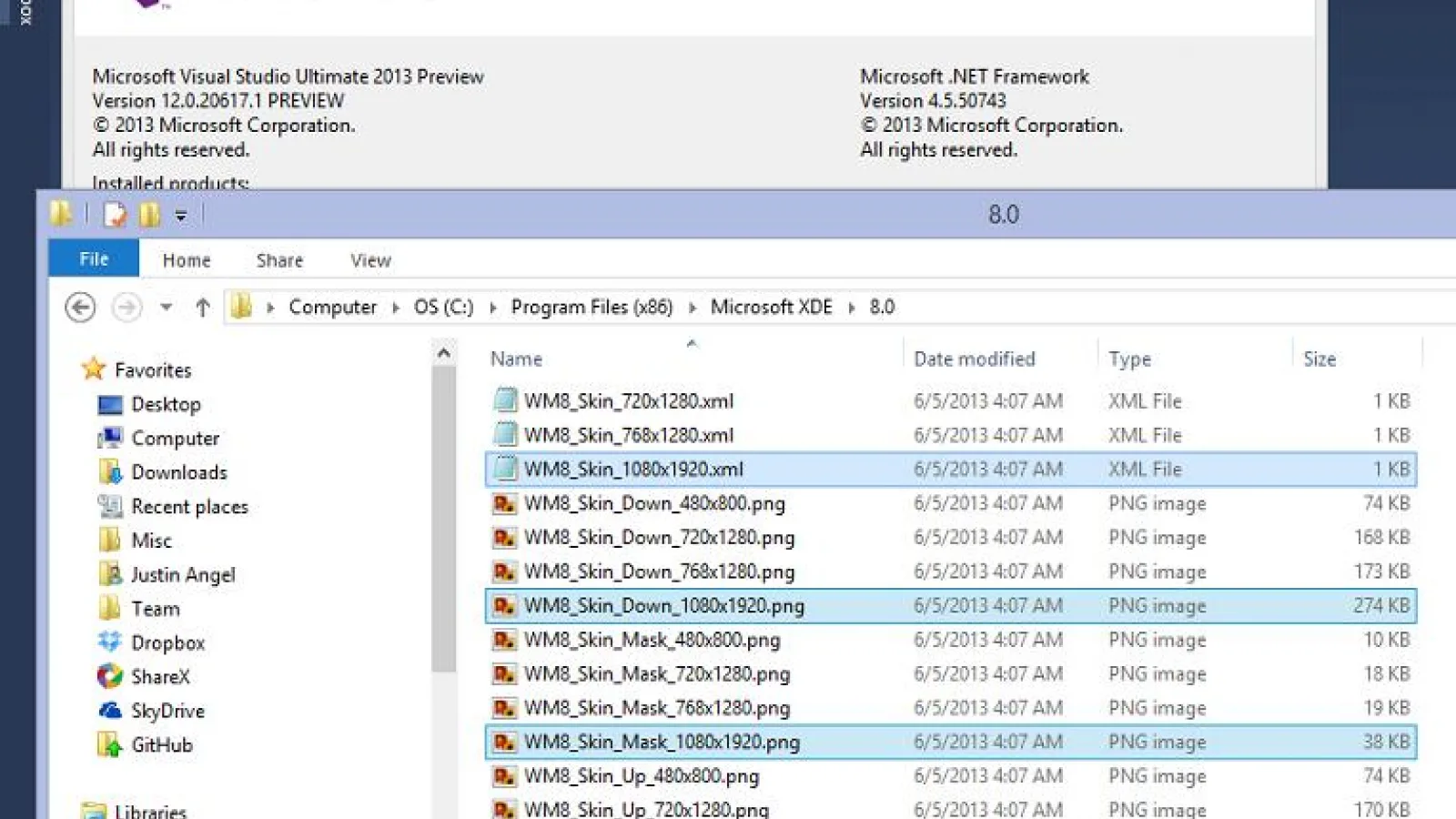The image size is (1456, 819).
Task: Select file WM8_Skin_768x1280.xml
Action: (x=951, y=435)
